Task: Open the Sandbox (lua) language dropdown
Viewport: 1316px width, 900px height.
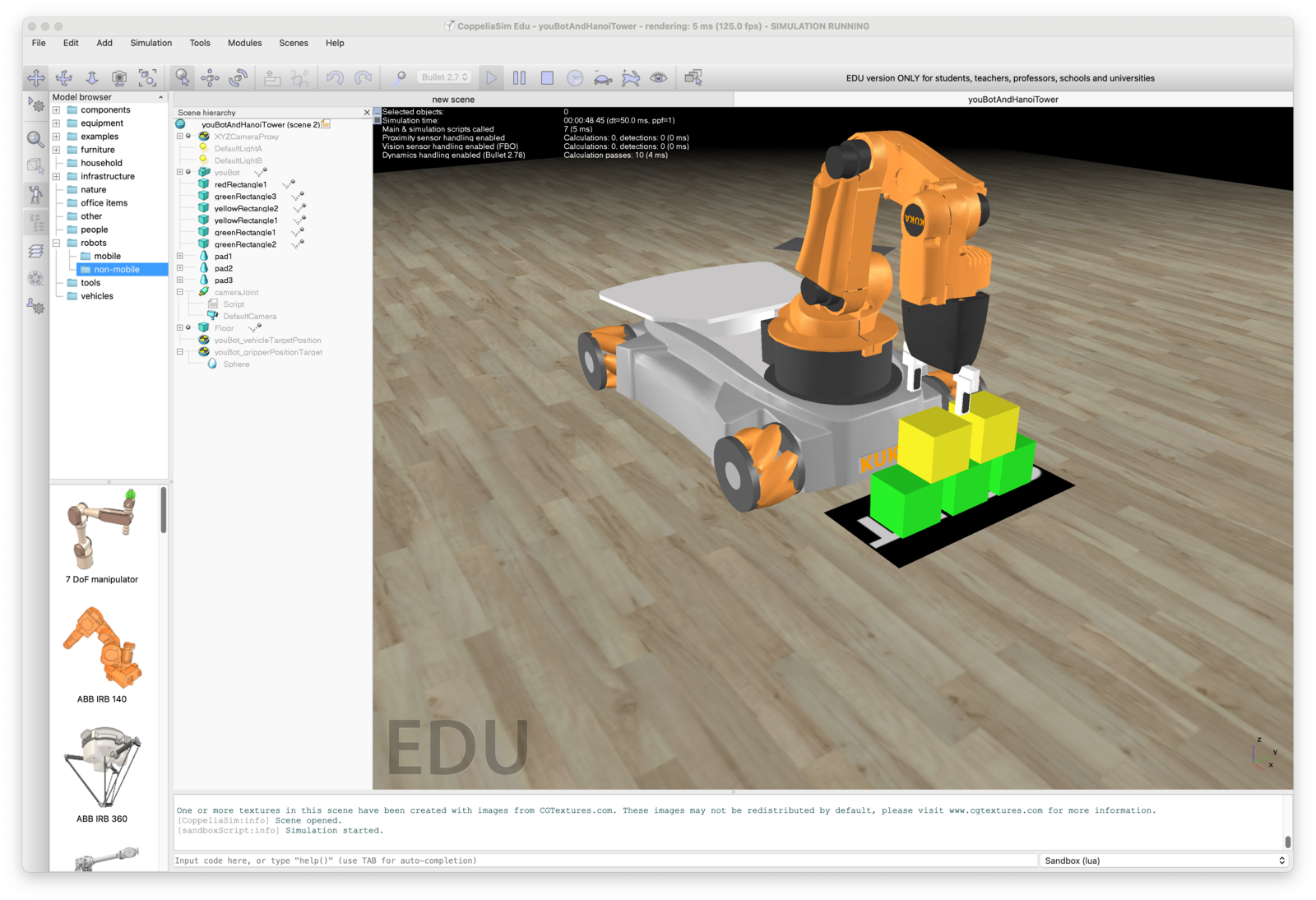Action: [x=1164, y=861]
